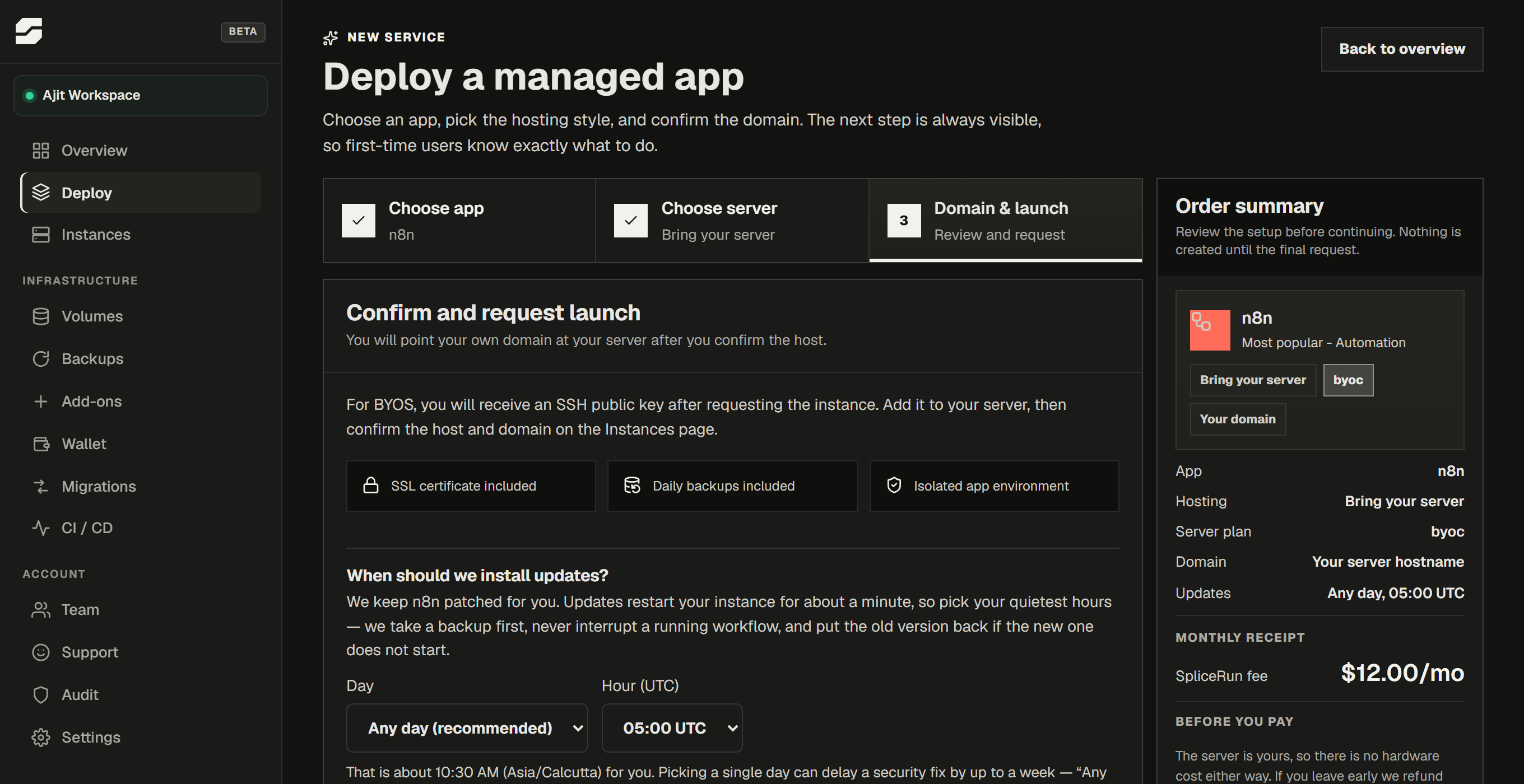This screenshot has width=1524, height=784.
Task: Click the Instances server icon
Action: point(41,235)
